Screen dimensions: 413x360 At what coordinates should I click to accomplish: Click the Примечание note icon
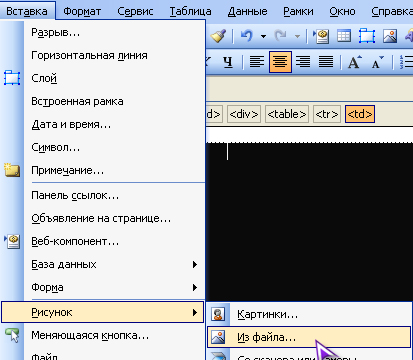coord(12,170)
